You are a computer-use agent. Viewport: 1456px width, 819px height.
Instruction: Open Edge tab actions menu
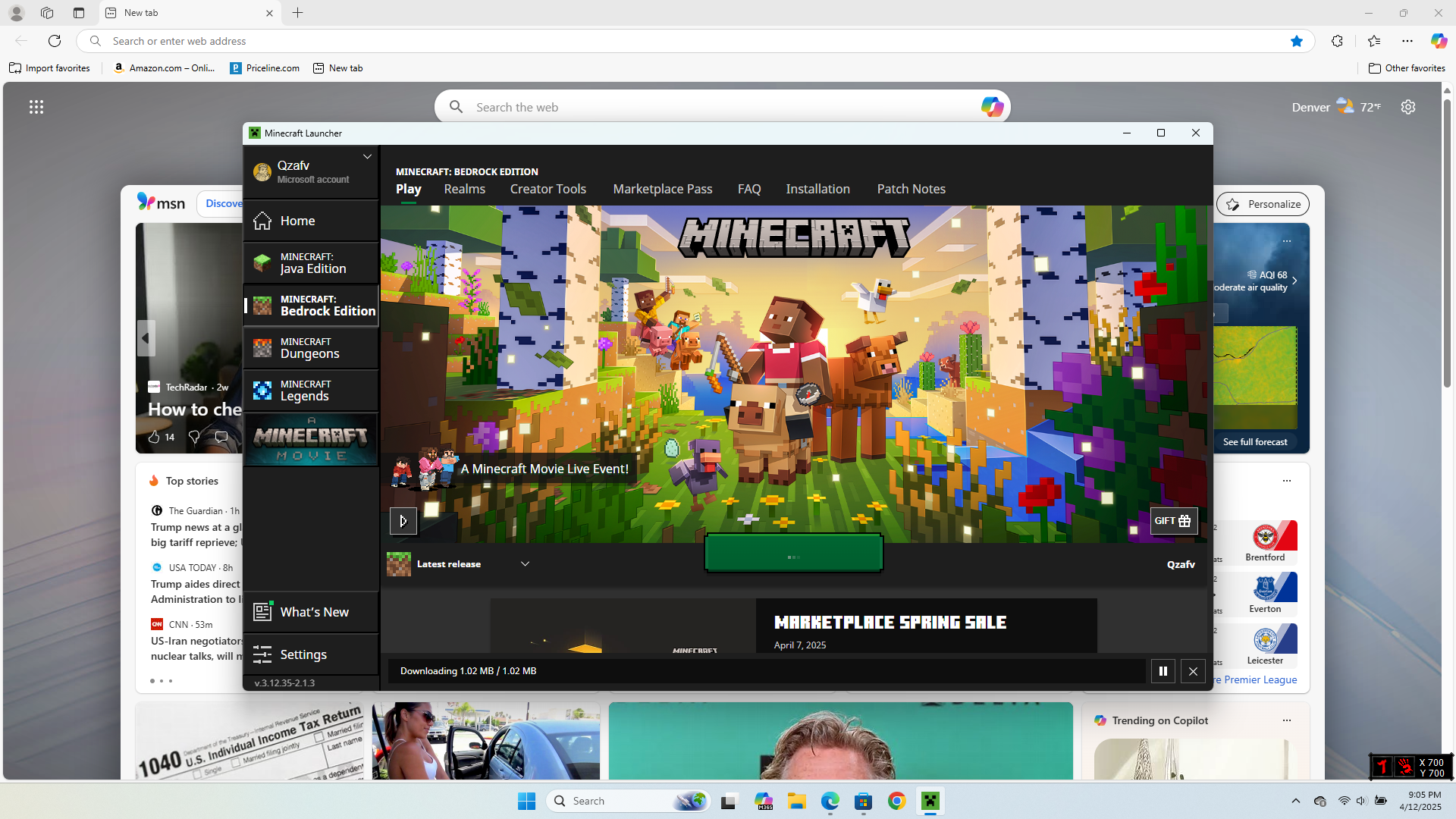tap(79, 13)
